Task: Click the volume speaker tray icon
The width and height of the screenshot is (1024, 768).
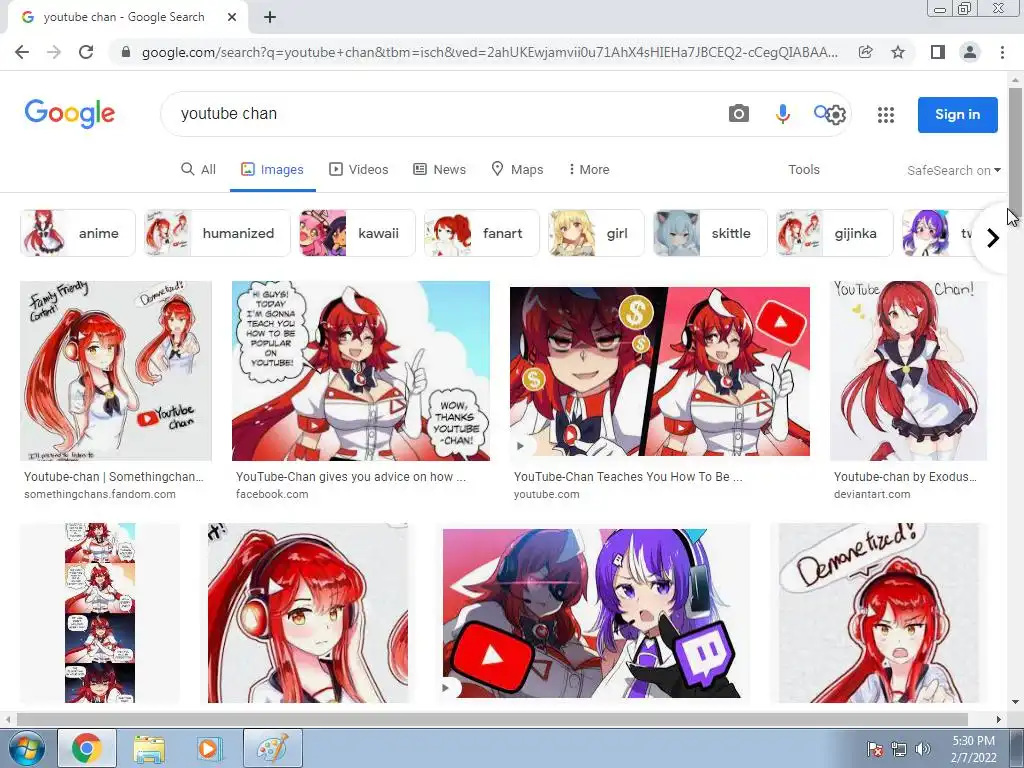Action: tap(923, 749)
